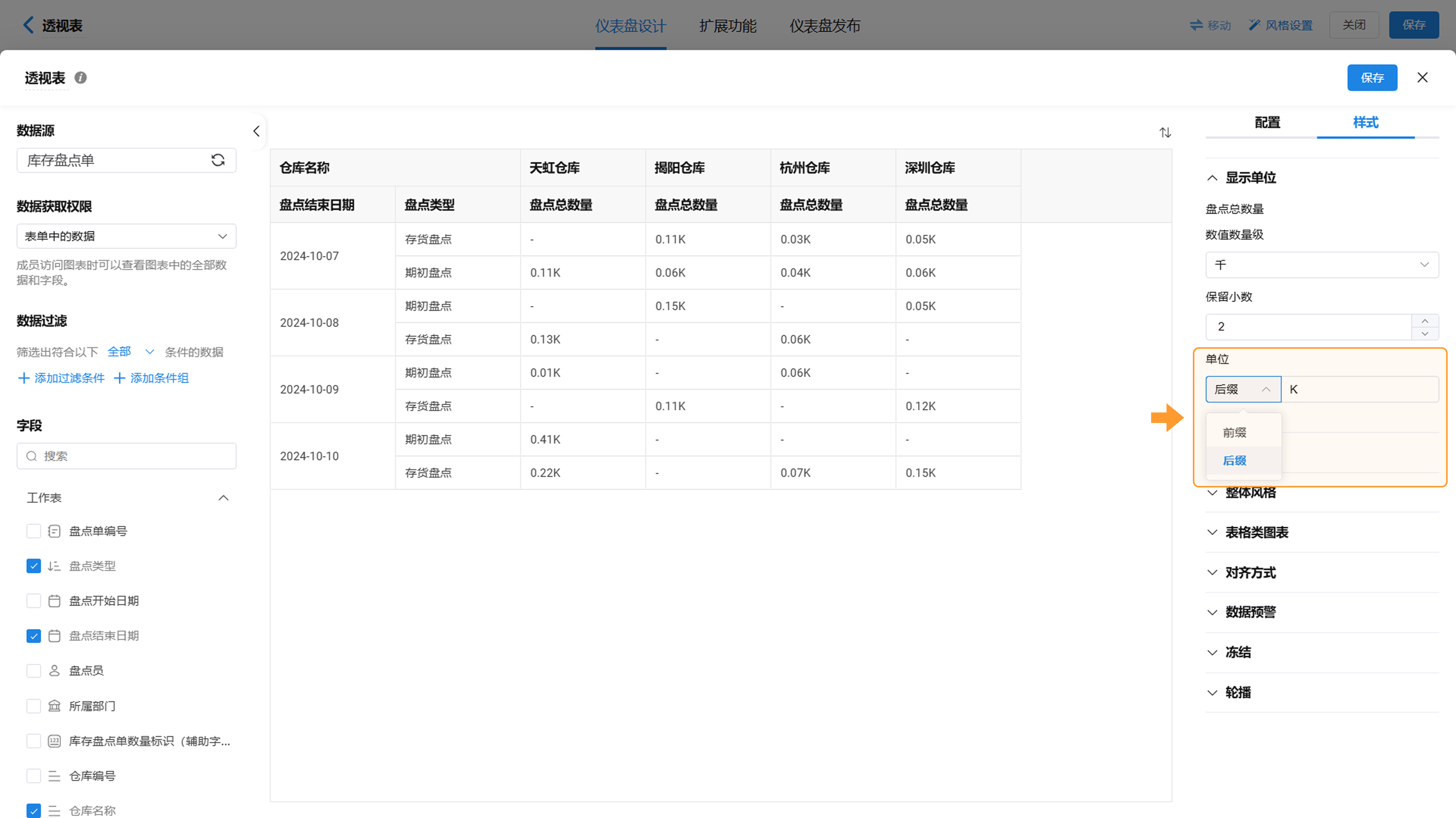The image size is (1456, 818).
Task: Collapse the 显示单位 section
Action: pos(1213,177)
